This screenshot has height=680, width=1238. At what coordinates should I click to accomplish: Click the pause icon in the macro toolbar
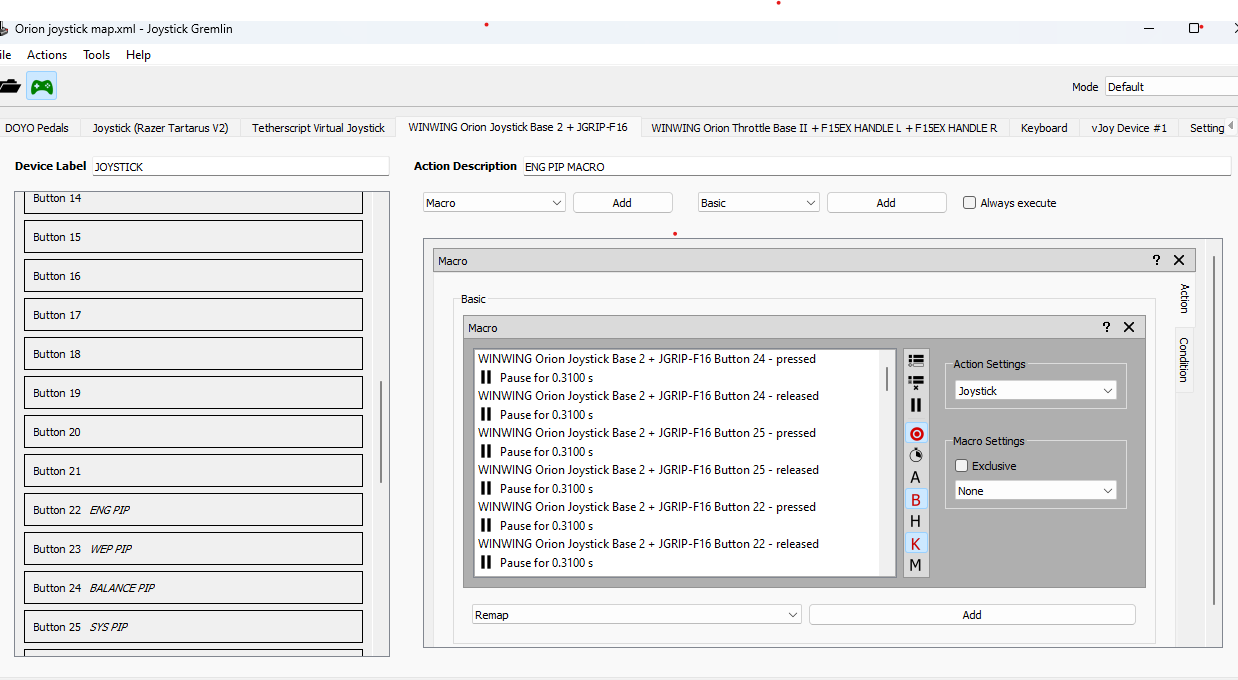click(915, 405)
